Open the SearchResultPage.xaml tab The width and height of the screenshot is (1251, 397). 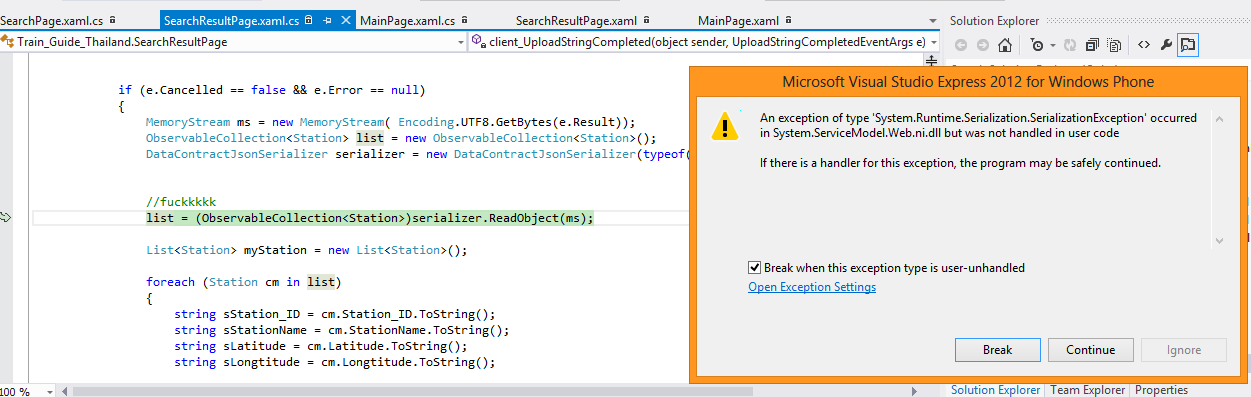coord(577,20)
